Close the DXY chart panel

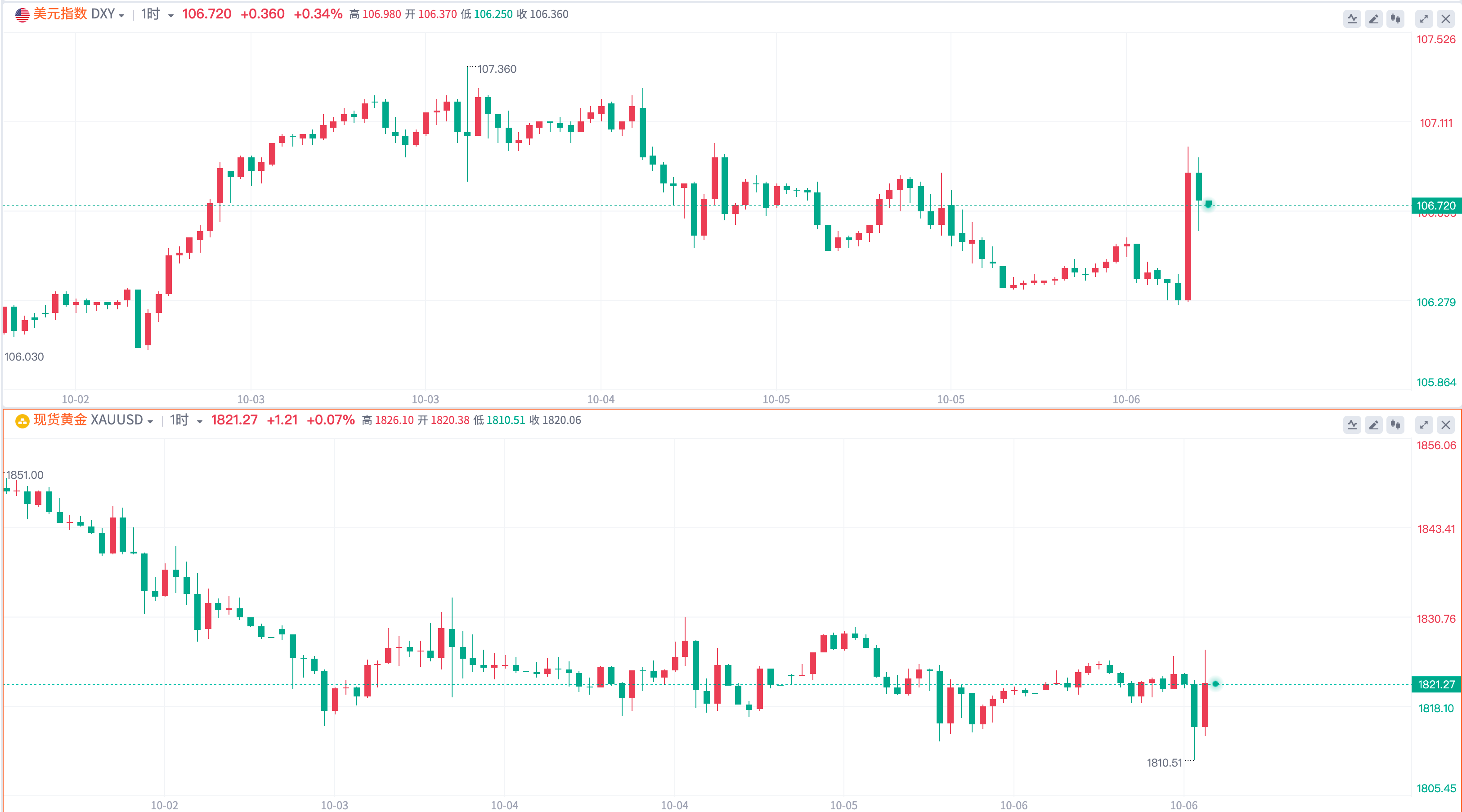[1445, 19]
